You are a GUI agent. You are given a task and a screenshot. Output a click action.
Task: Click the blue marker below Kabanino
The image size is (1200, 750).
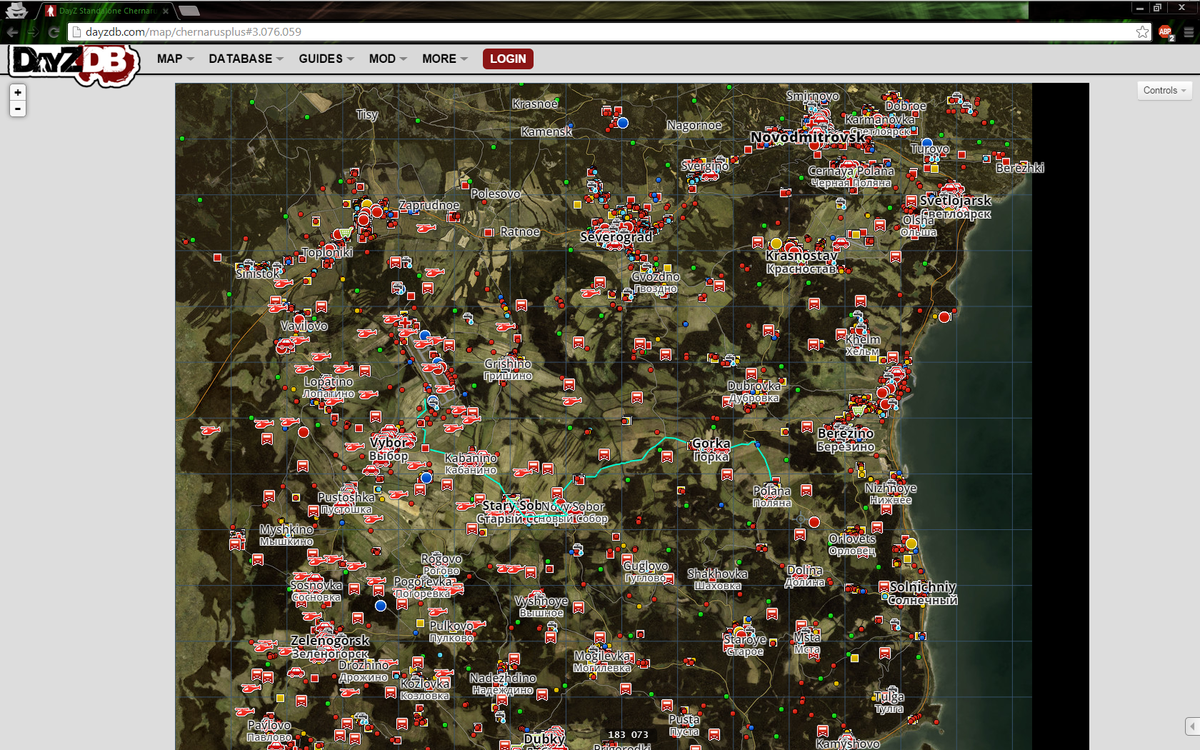tap(427, 478)
